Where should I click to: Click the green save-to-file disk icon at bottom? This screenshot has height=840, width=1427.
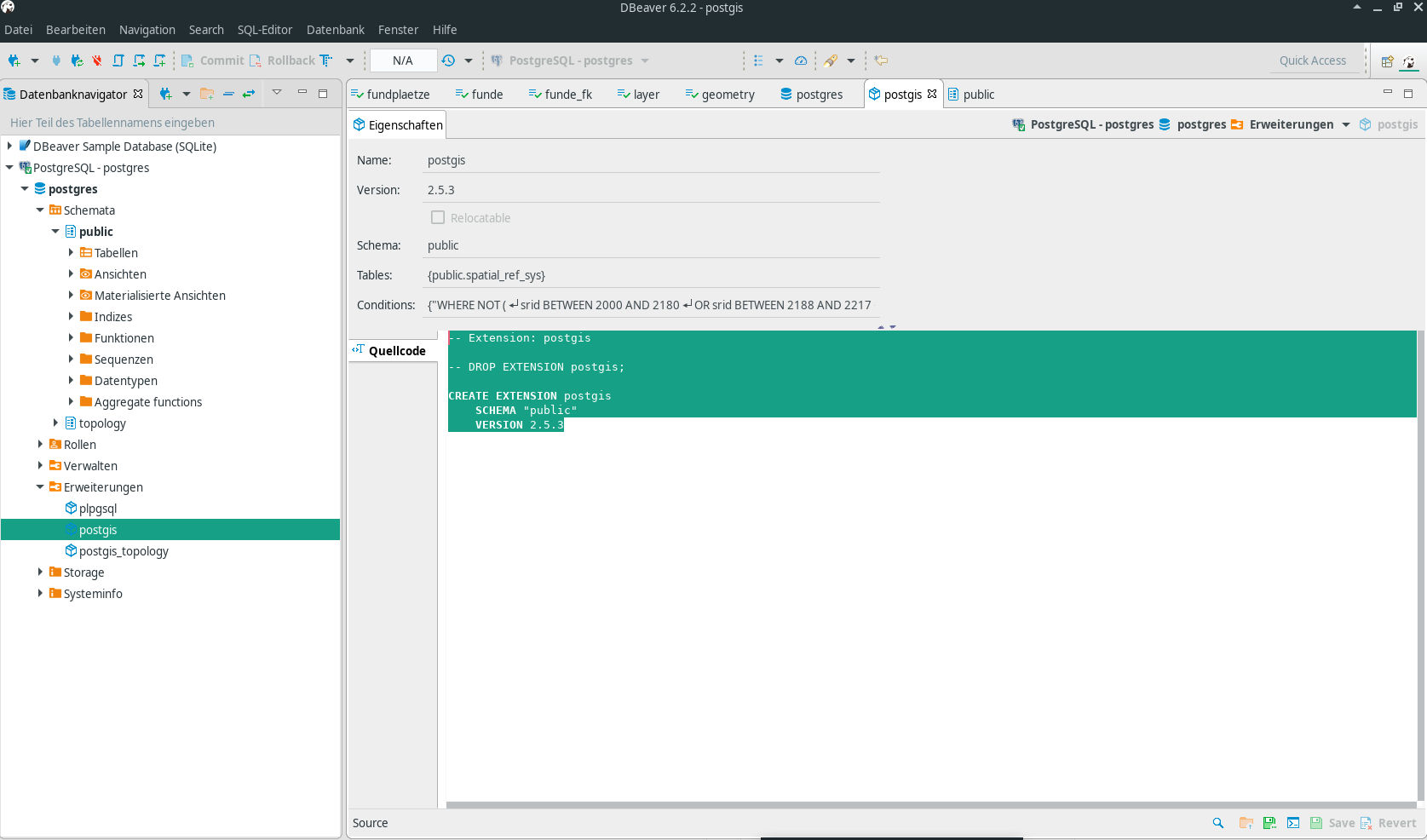click(x=1269, y=823)
